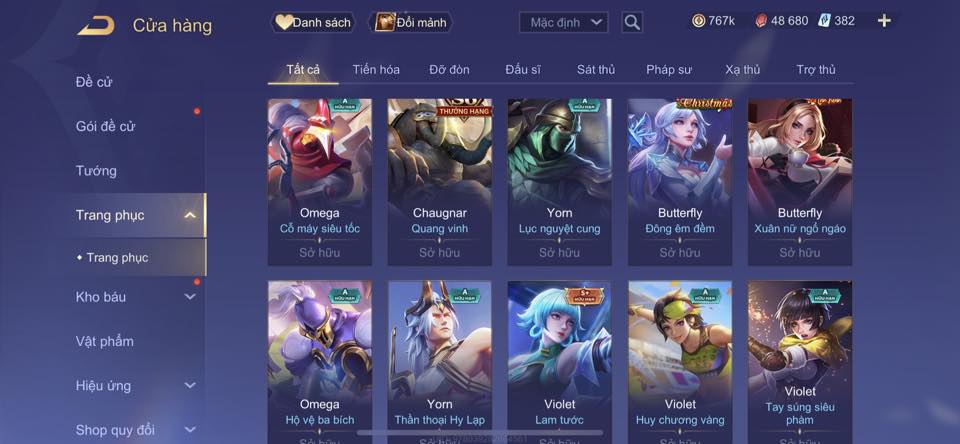Viewport: 960px width, 444px height.
Task: Collapse the Trang phục sidebar section
Action: [190, 215]
